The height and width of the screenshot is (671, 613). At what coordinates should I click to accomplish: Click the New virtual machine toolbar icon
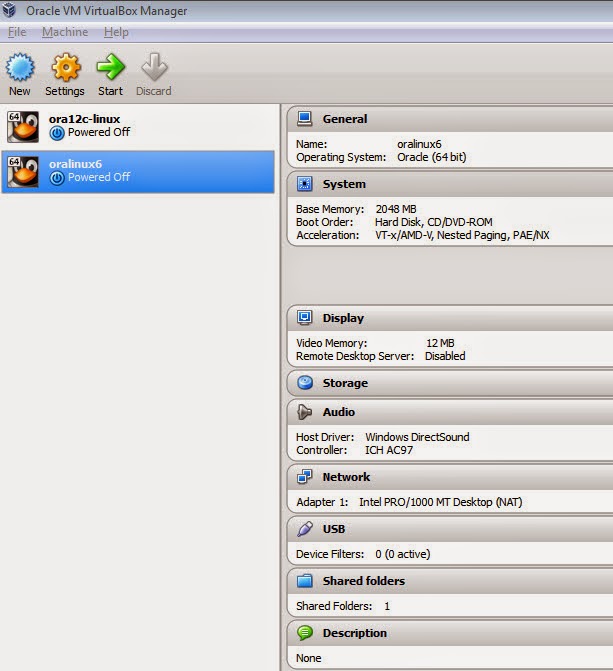click(20, 67)
